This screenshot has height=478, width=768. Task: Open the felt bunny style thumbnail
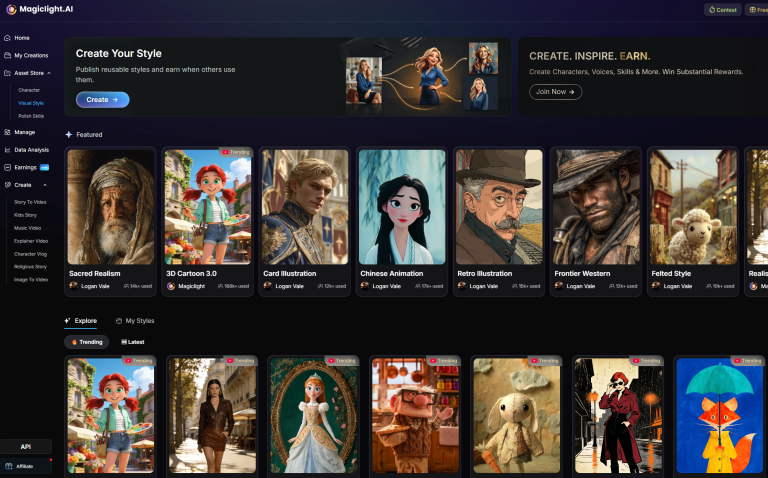click(517, 415)
